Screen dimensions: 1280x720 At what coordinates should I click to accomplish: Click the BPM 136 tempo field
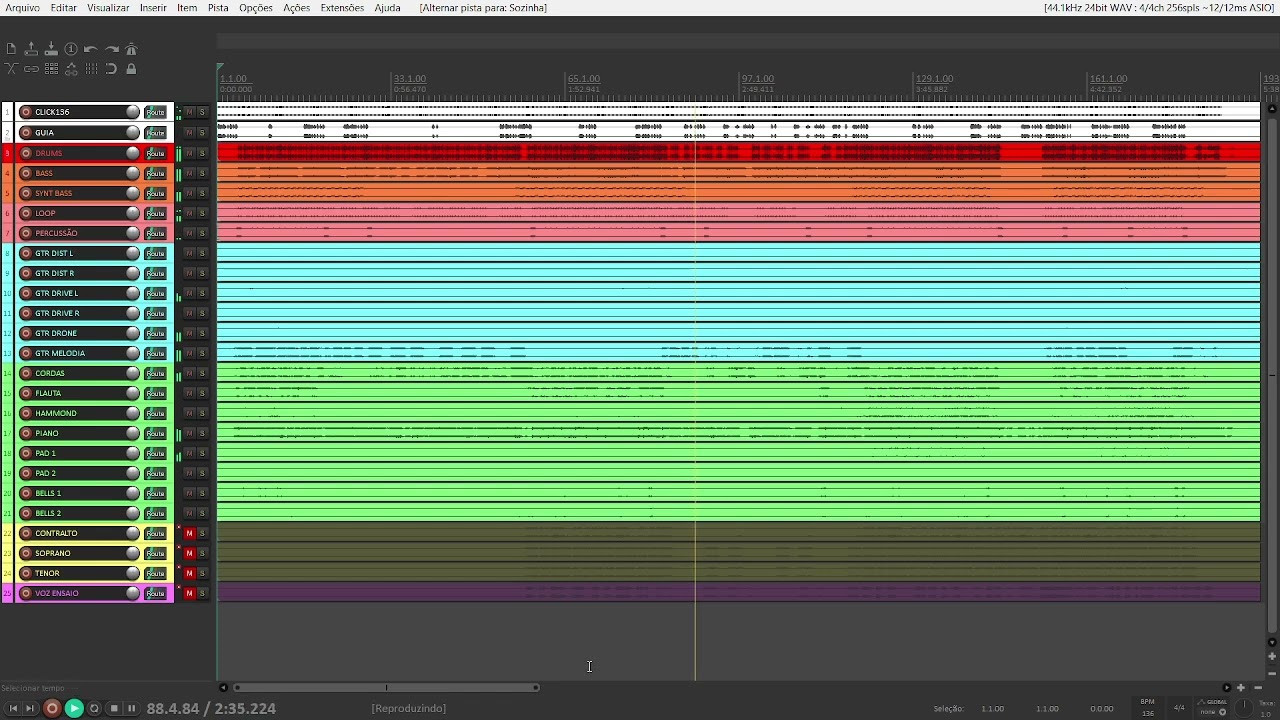coord(1148,707)
